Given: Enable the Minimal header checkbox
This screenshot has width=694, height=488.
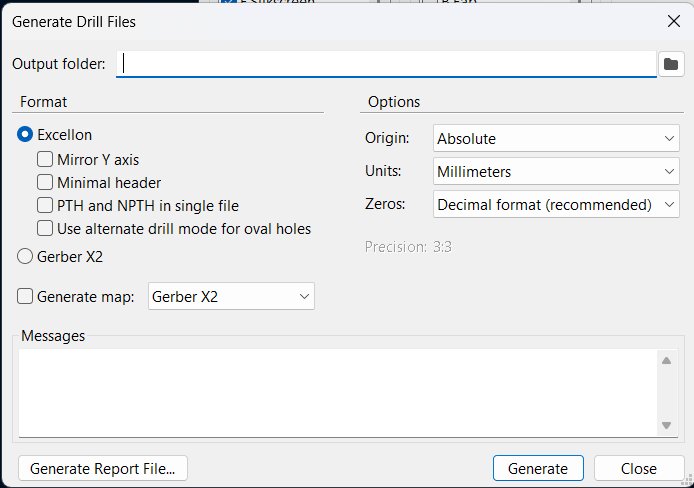Looking at the screenshot, I should 45,182.
